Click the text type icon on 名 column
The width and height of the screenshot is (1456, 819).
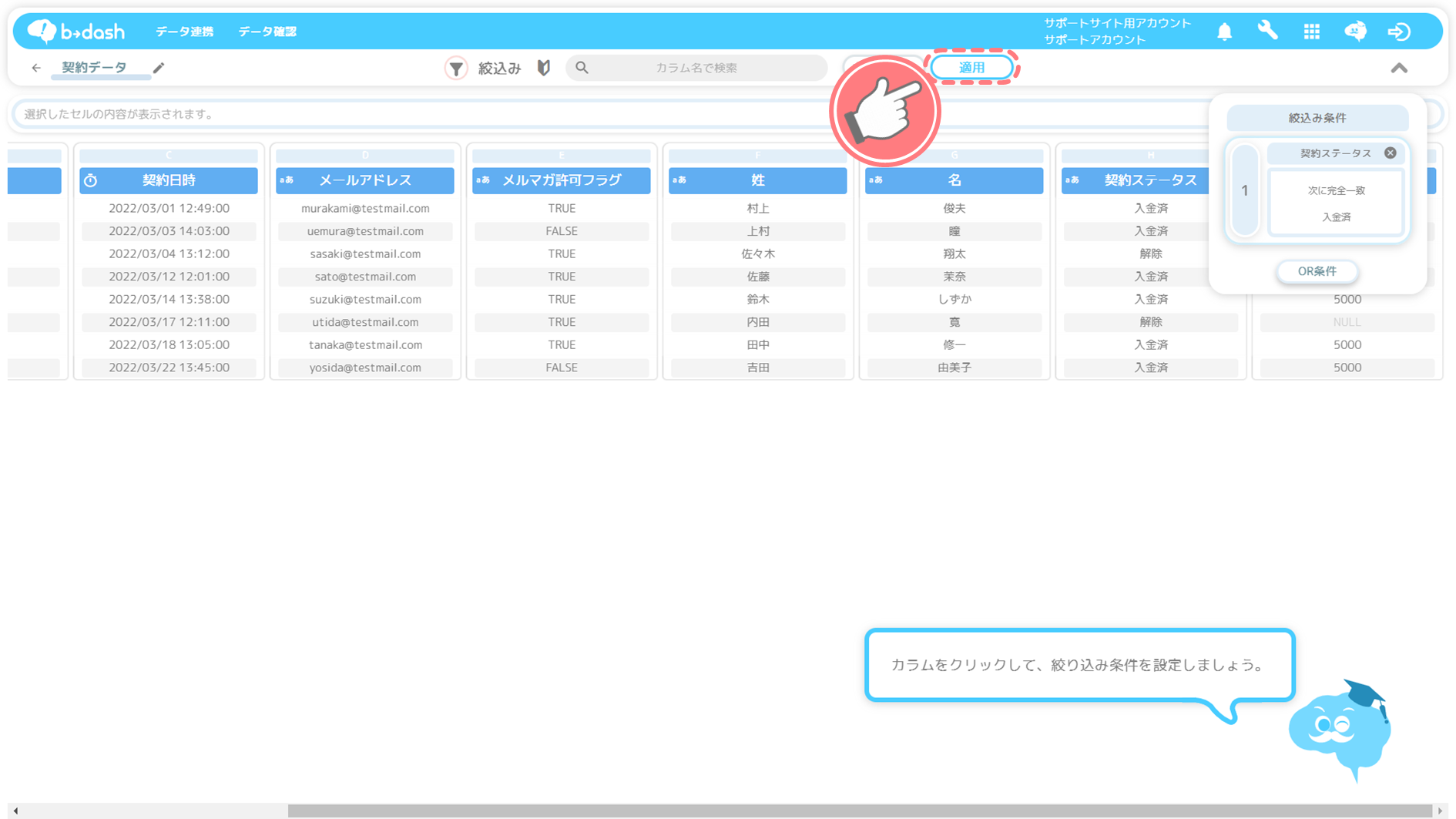point(875,180)
